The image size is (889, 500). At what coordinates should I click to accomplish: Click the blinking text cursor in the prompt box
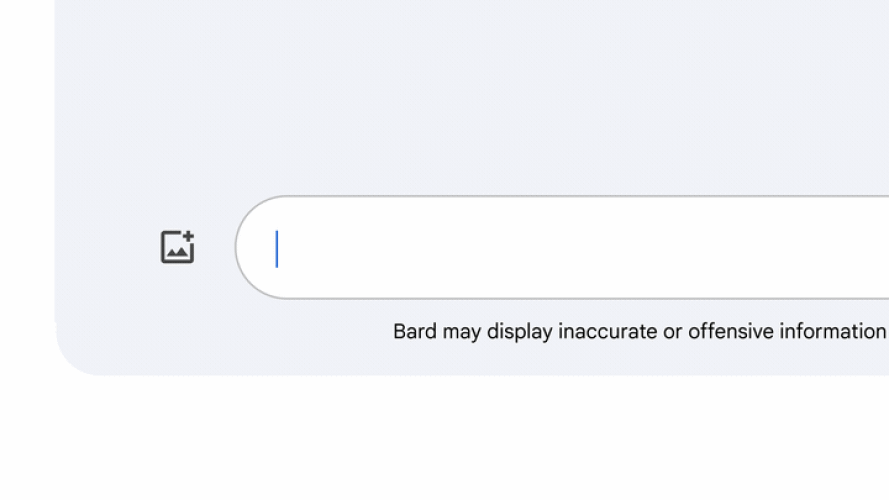(x=277, y=249)
